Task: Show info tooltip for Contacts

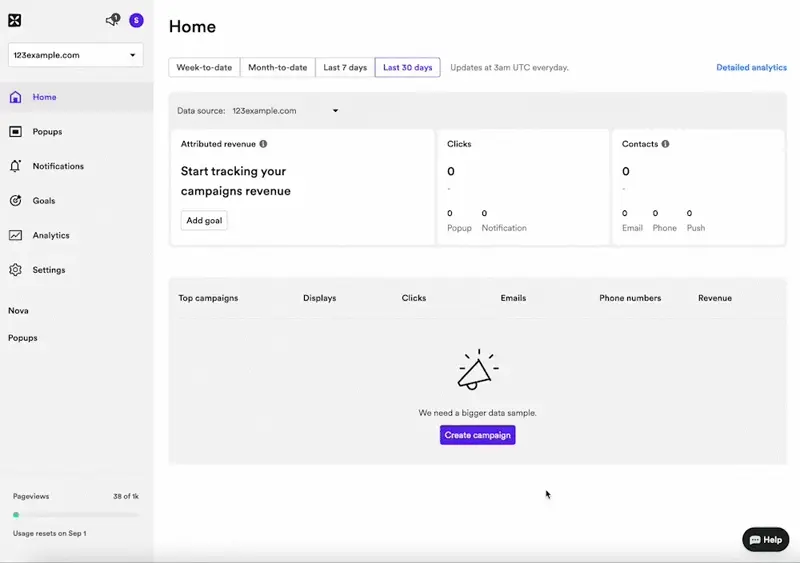Action: point(665,144)
